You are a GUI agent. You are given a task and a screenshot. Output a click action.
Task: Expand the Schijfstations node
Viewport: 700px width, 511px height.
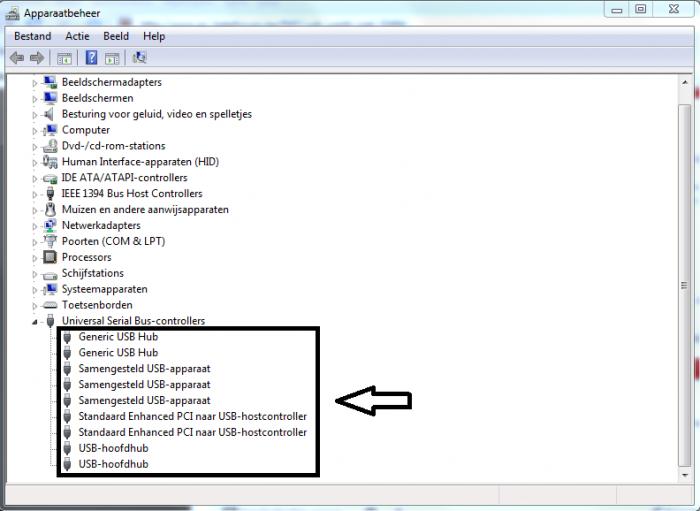click(34, 274)
